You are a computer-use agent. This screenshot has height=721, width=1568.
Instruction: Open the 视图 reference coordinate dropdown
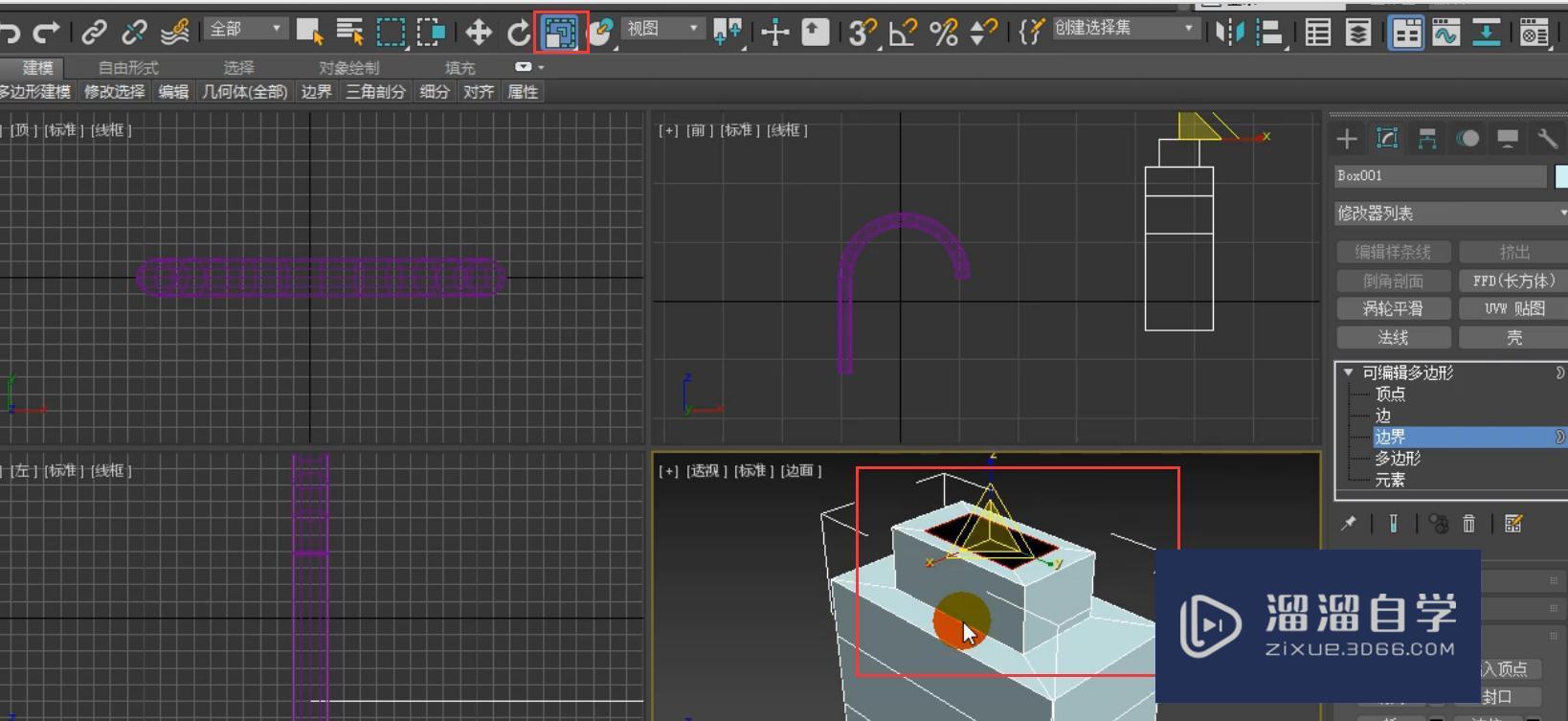(662, 30)
